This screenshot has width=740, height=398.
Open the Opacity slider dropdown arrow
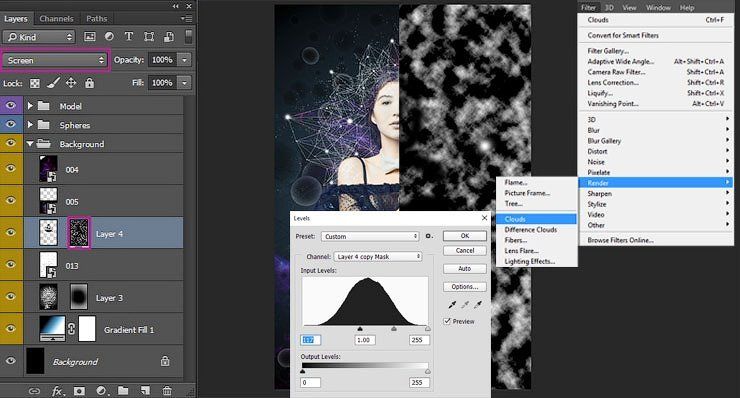point(185,60)
